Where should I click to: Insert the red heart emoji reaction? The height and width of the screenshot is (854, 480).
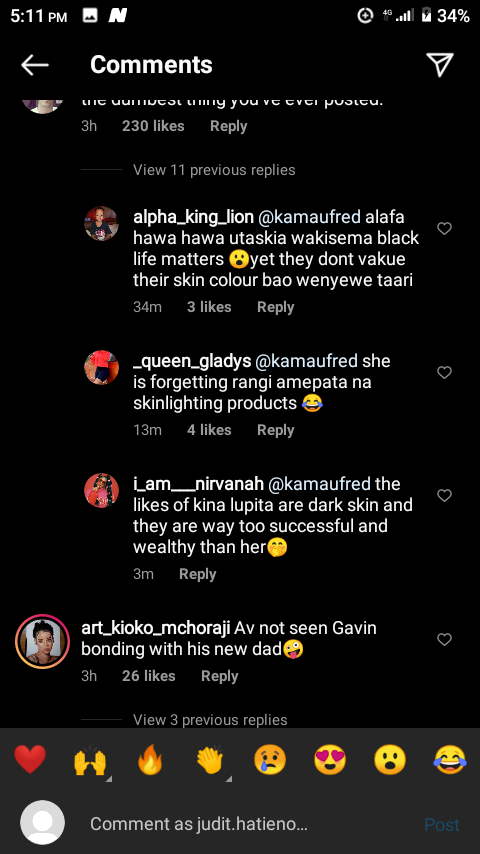[x=30, y=760]
